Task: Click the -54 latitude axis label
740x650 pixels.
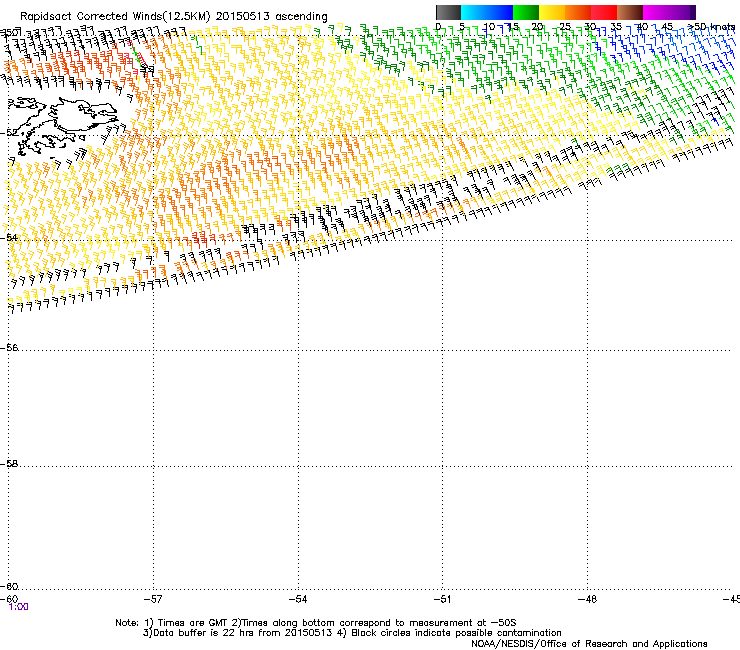Action: coord(9,237)
